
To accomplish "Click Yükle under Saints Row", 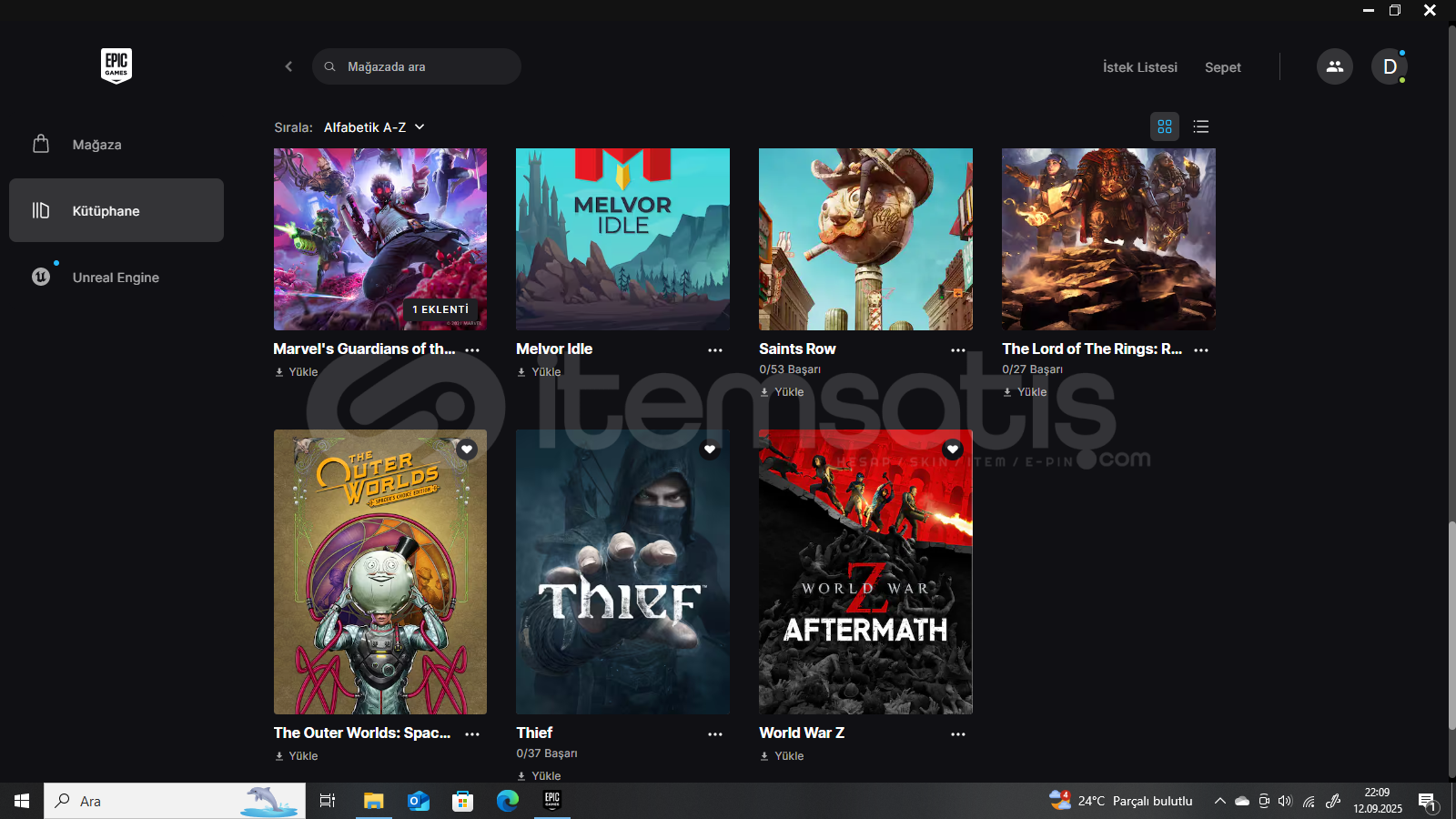I will (x=782, y=392).
